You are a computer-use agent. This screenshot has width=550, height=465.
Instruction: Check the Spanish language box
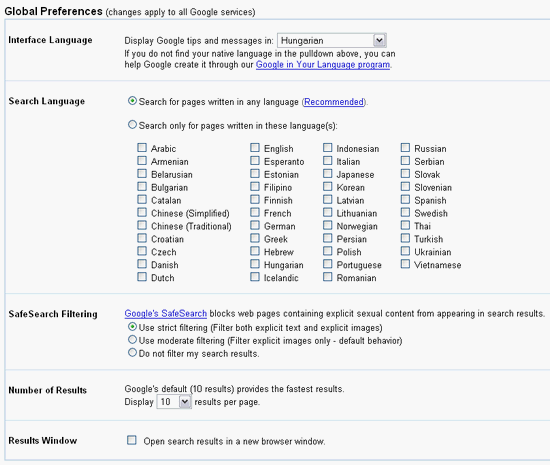(x=405, y=200)
